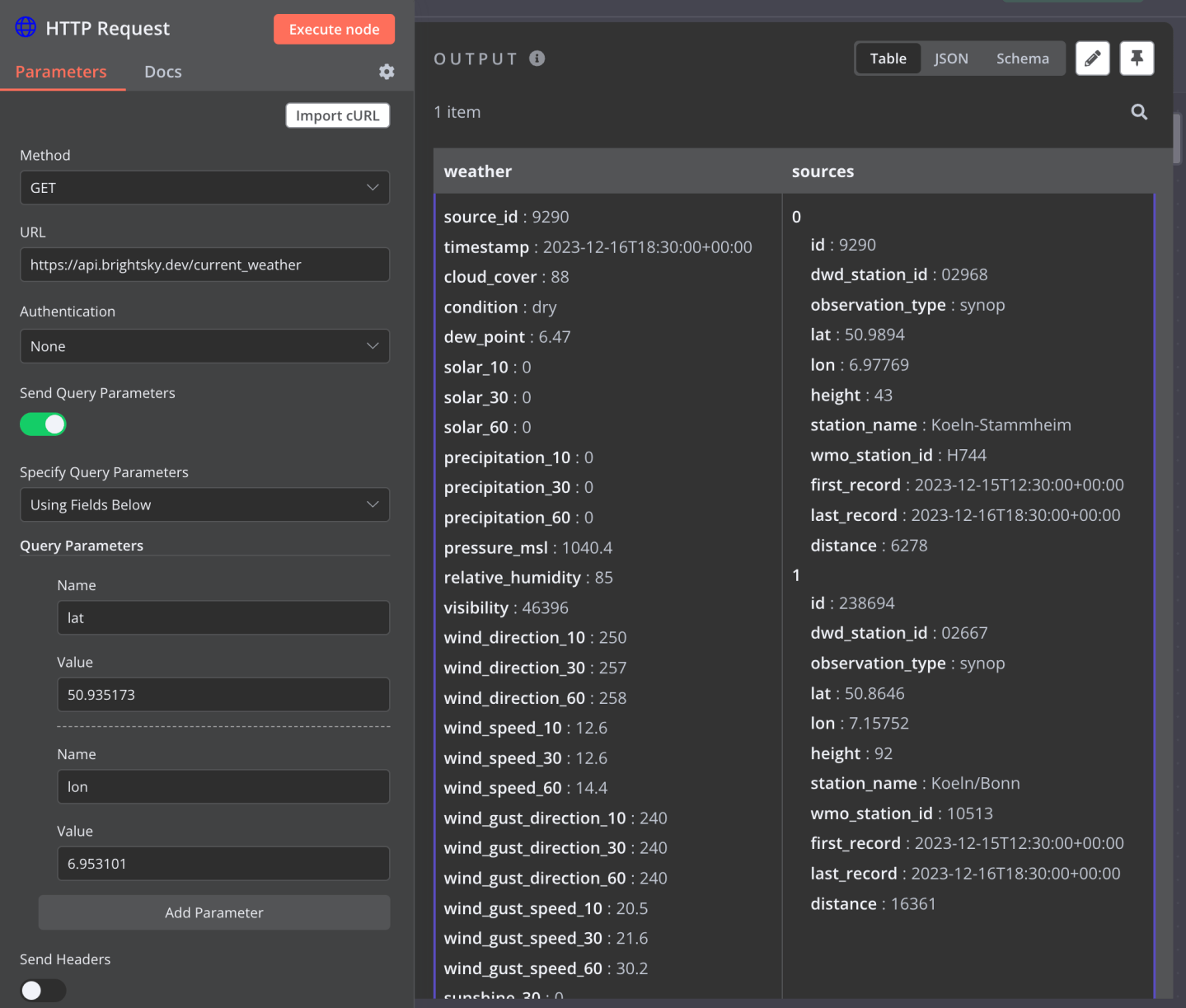Open the Method dropdown showing GET
The image size is (1186, 1008).
pos(204,188)
